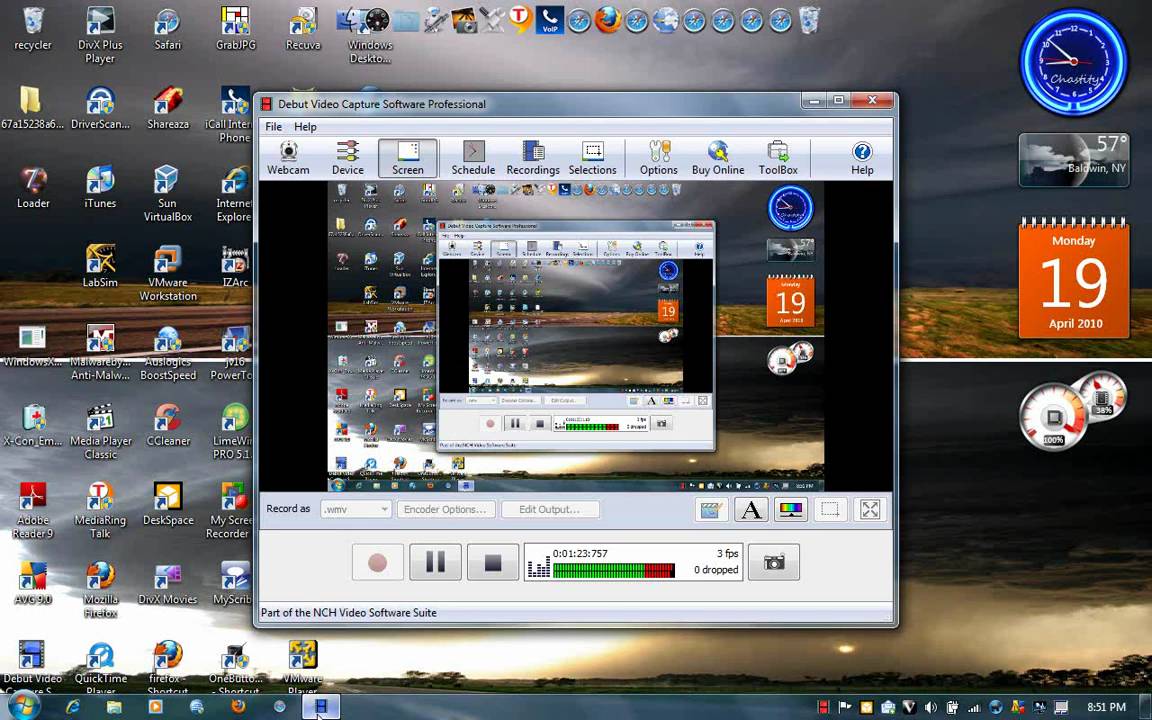This screenshot has height=720, width=1152.
Task: Open the GrabJPG desktop shortcut
Action: (x=235, y=29)
